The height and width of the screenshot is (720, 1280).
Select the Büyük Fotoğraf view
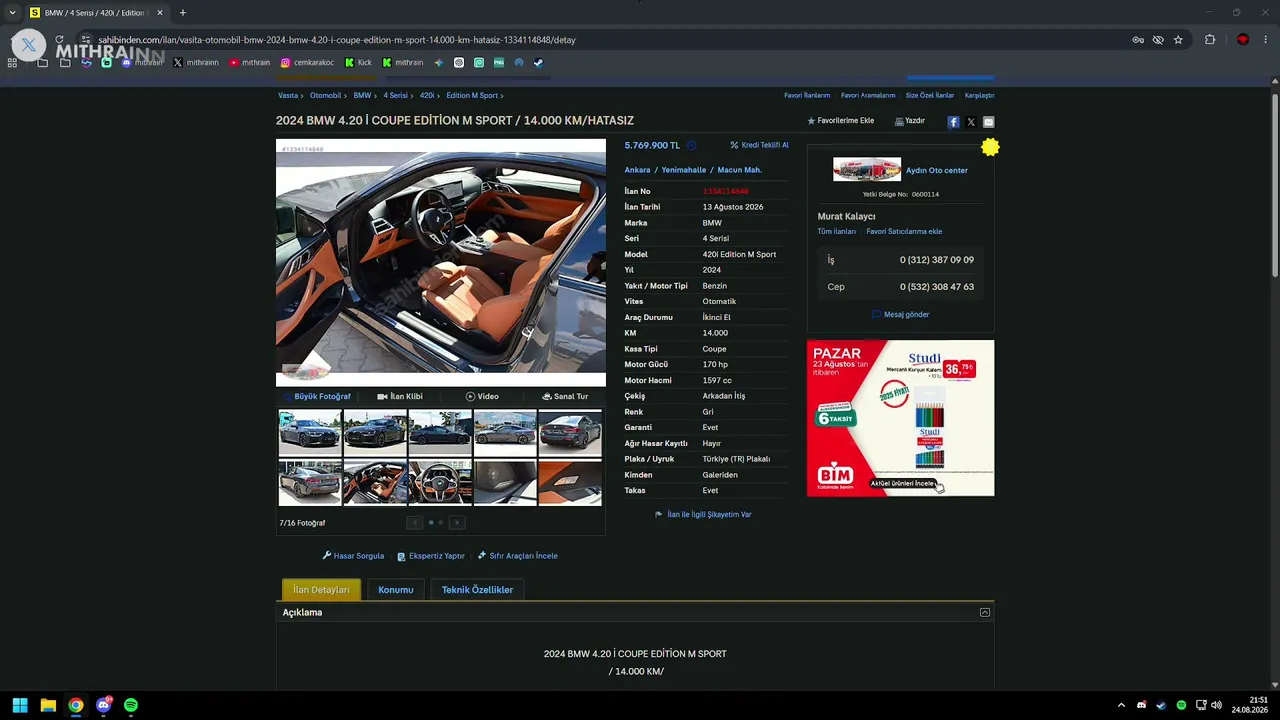[317, 396]
